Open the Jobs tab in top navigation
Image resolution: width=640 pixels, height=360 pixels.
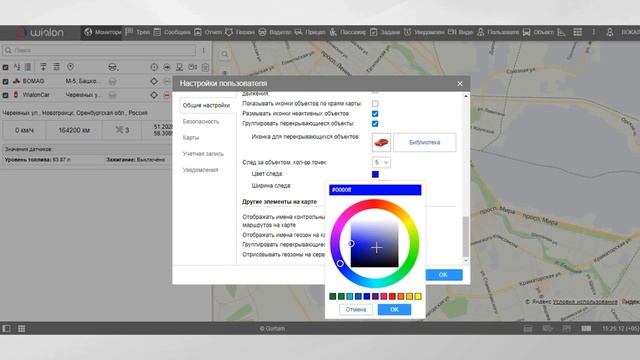(x=384, y=32)
